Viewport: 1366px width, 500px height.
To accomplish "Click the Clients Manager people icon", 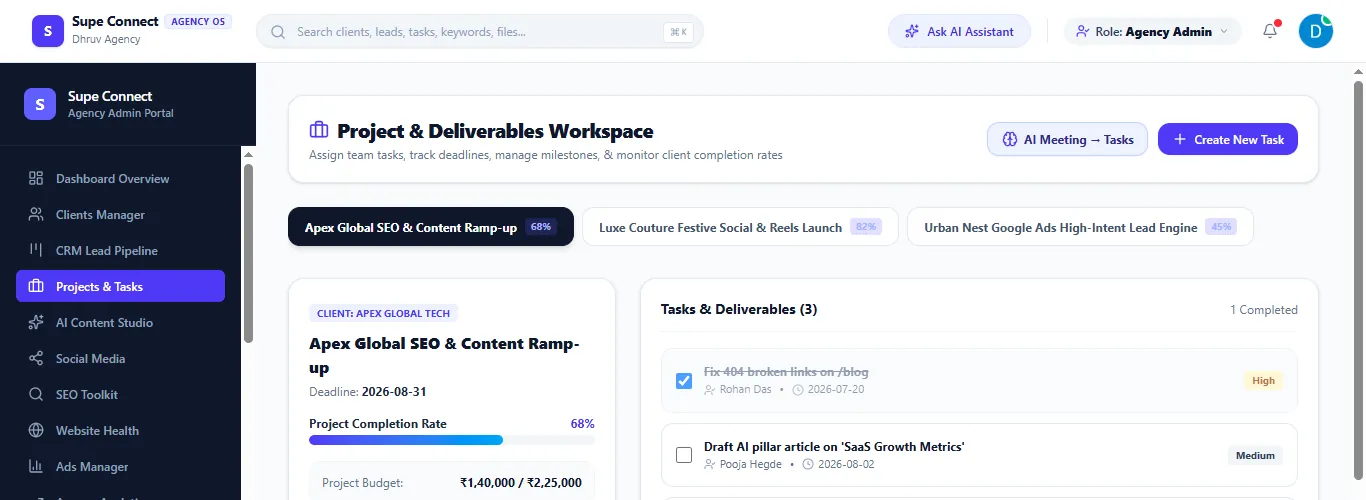I will coord(36,215).
